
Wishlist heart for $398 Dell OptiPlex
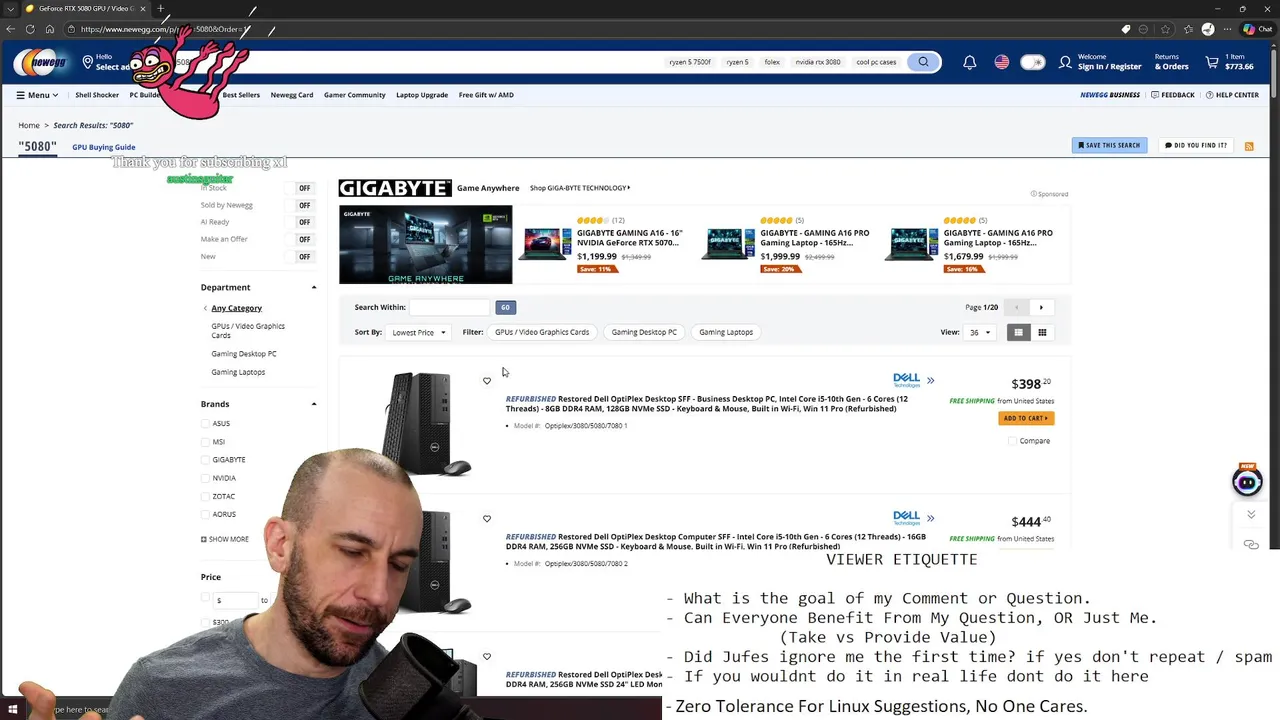pos(487,381)
